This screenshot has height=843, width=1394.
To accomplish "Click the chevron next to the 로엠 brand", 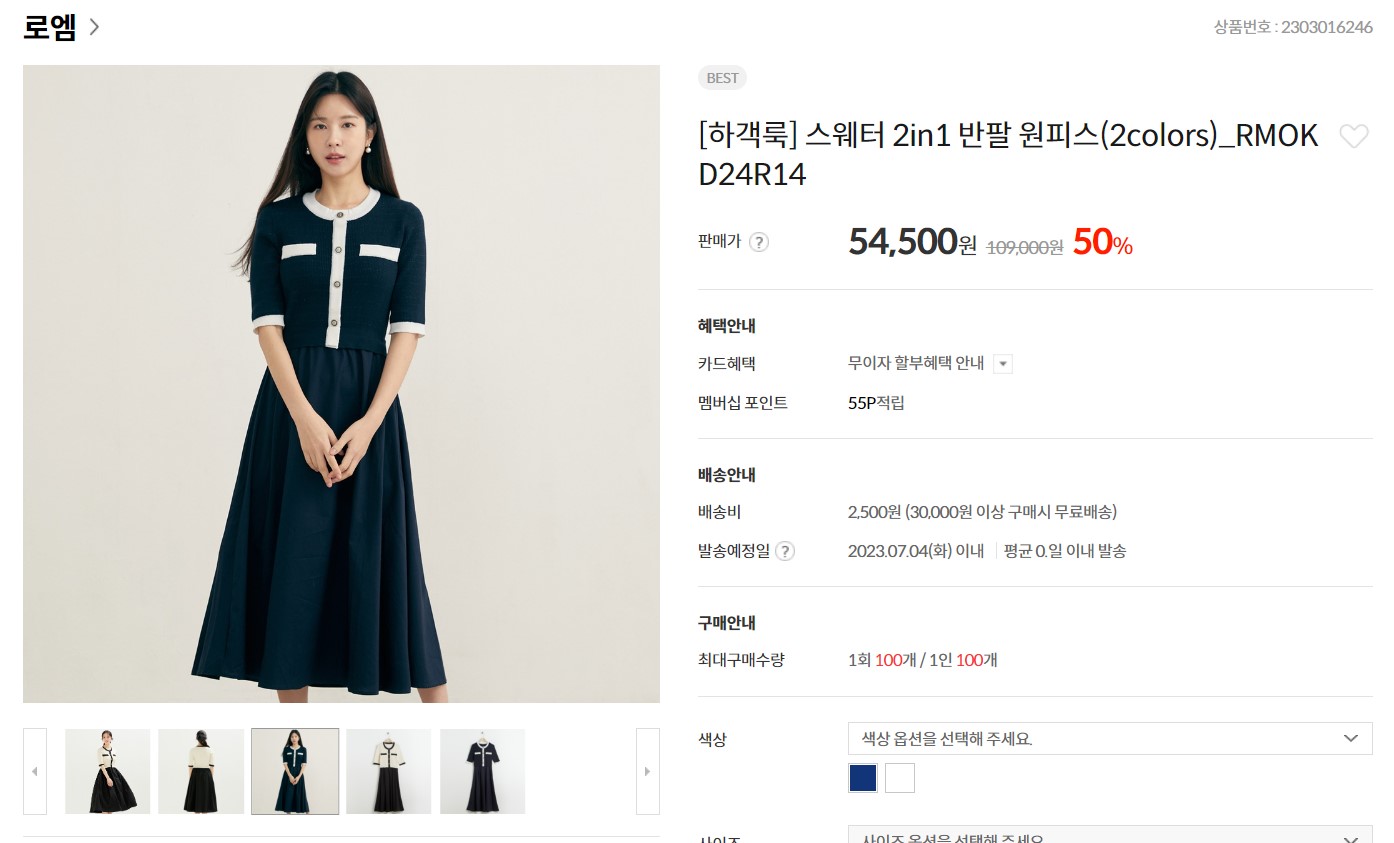I will pos(94,27).
